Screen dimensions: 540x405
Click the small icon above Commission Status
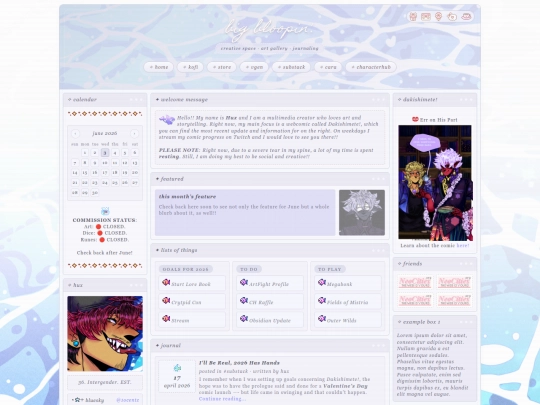(105, 211)
